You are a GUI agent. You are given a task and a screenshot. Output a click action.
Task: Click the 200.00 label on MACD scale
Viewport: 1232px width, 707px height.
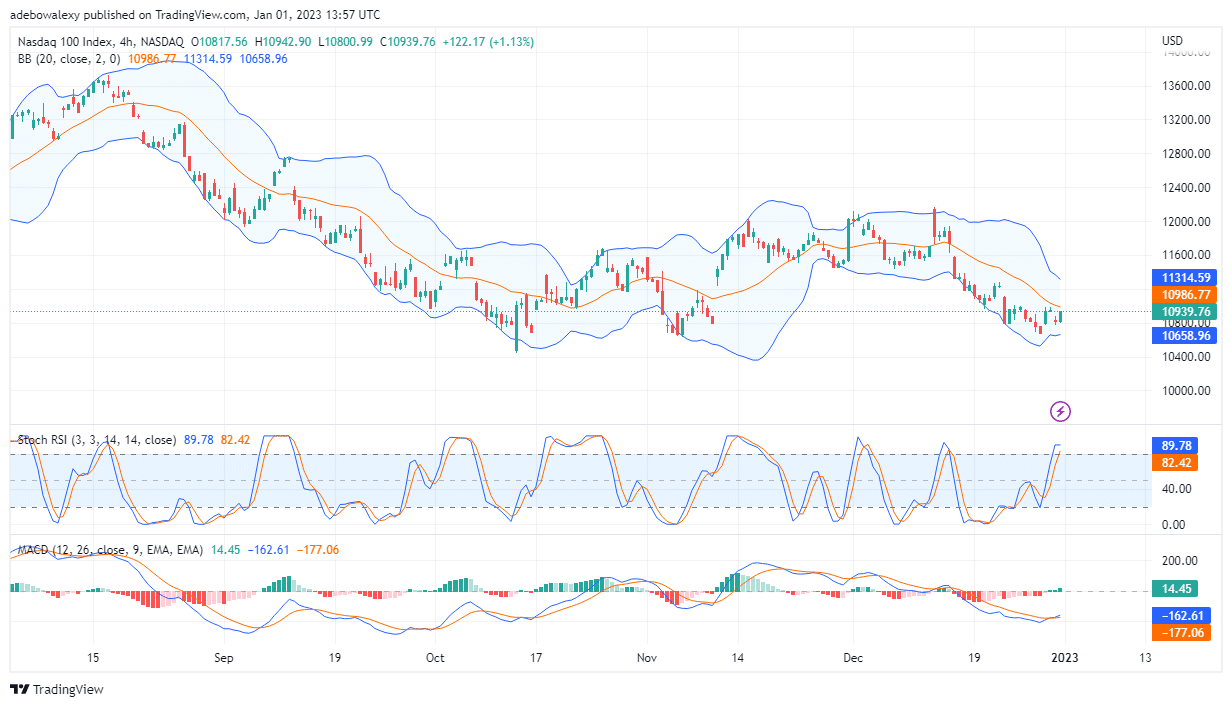1179,561
